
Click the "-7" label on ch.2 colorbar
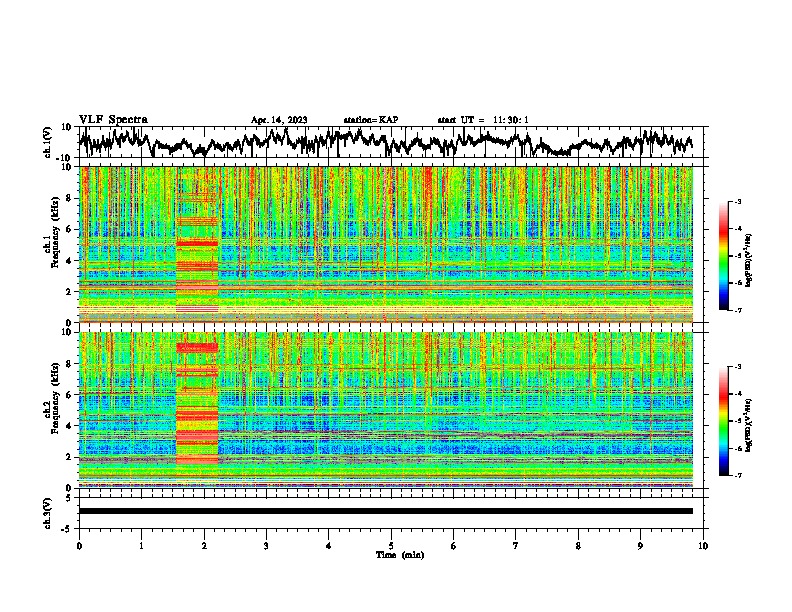[x=737, y=476]
